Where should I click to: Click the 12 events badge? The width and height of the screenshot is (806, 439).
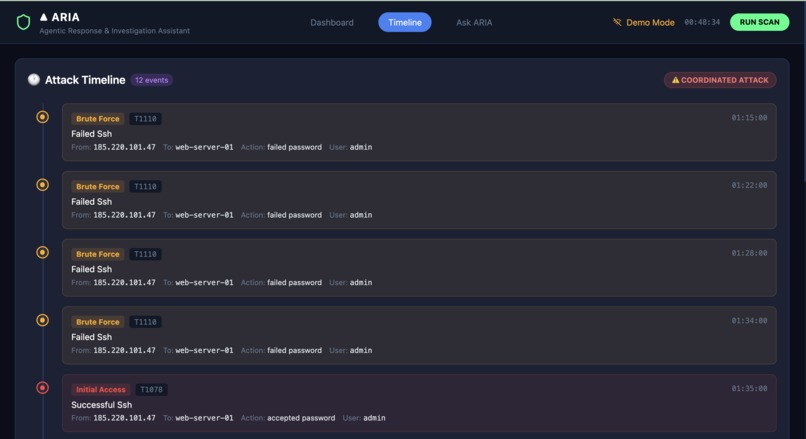coord(152,80)
